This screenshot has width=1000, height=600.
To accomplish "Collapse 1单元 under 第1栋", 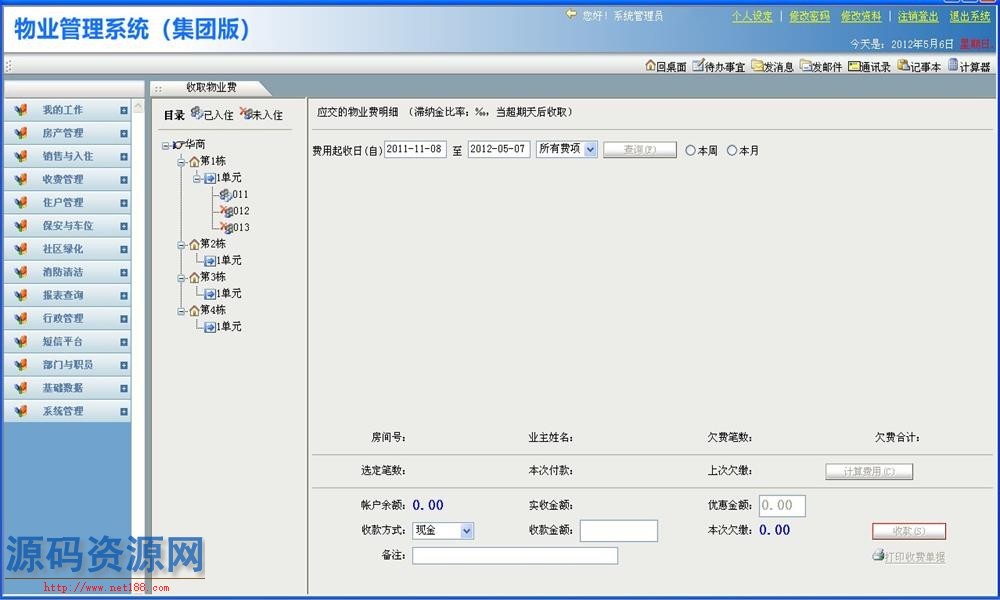I will tap(196, 179).
